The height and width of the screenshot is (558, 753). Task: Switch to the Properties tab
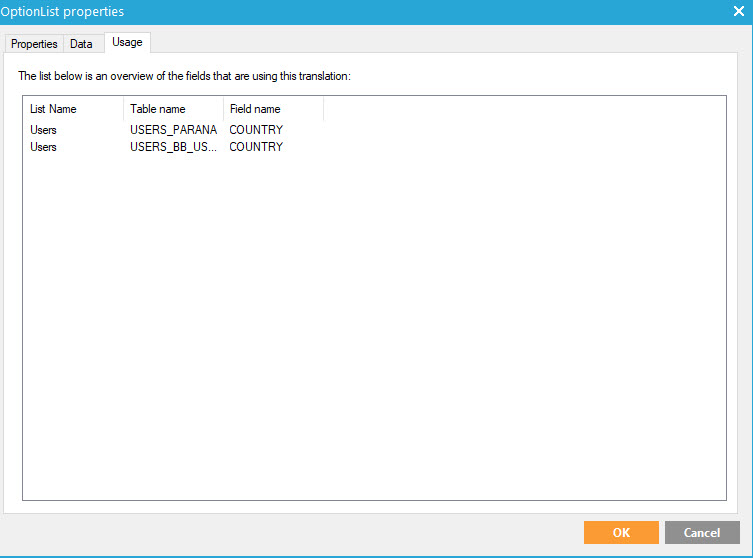point(34,44)
